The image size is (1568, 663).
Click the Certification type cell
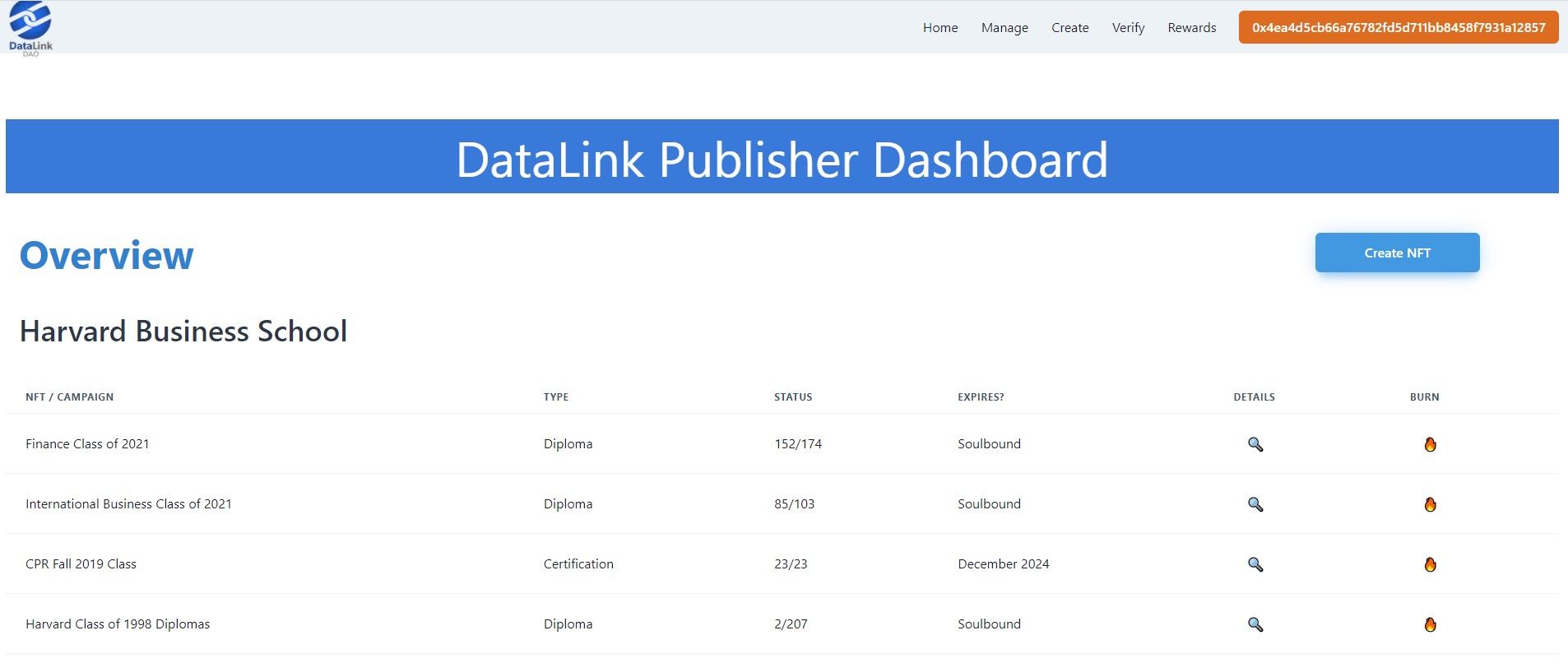click(x=578, y=564)
